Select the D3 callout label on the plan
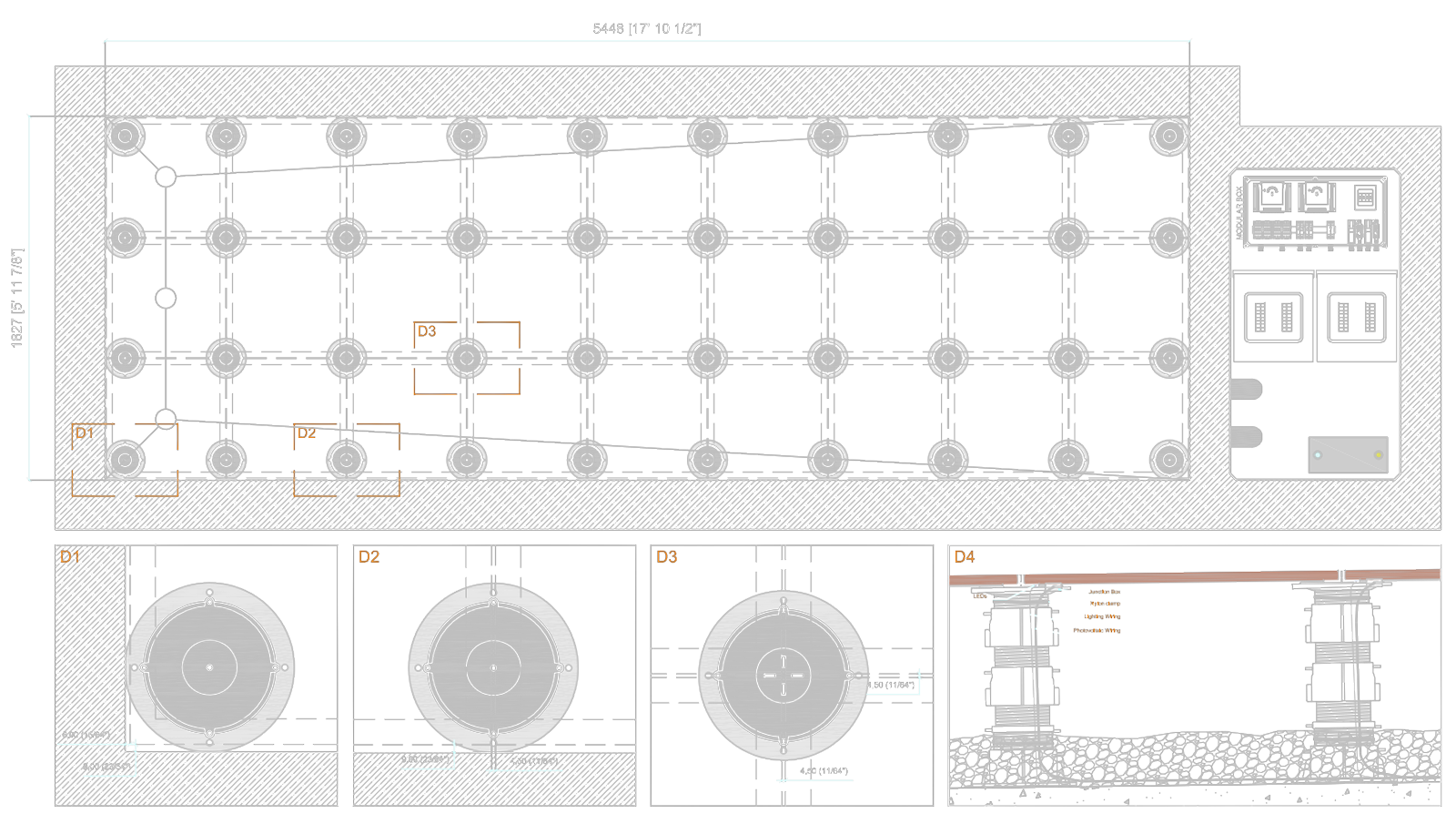The image size is (1456, 834). (x=427, y=331)
